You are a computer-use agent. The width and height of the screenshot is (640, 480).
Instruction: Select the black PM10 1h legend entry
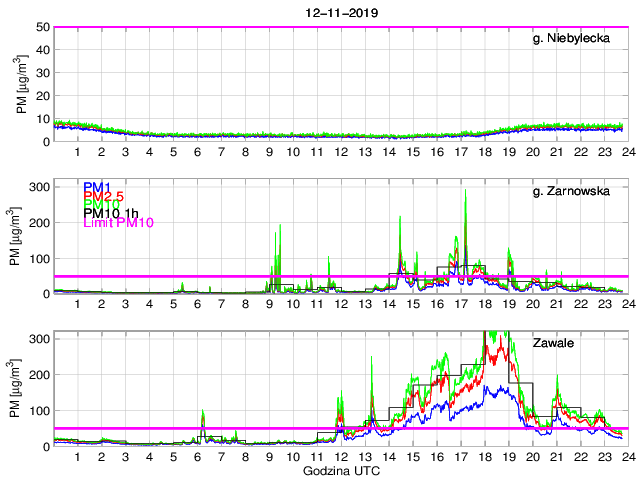coord(110,214)
